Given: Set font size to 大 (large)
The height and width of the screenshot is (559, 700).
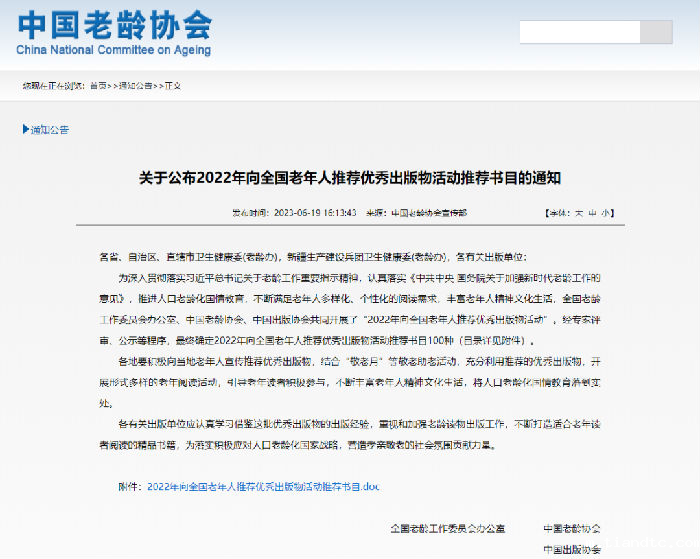Looking at the screenshot, I should click(578, 213).
